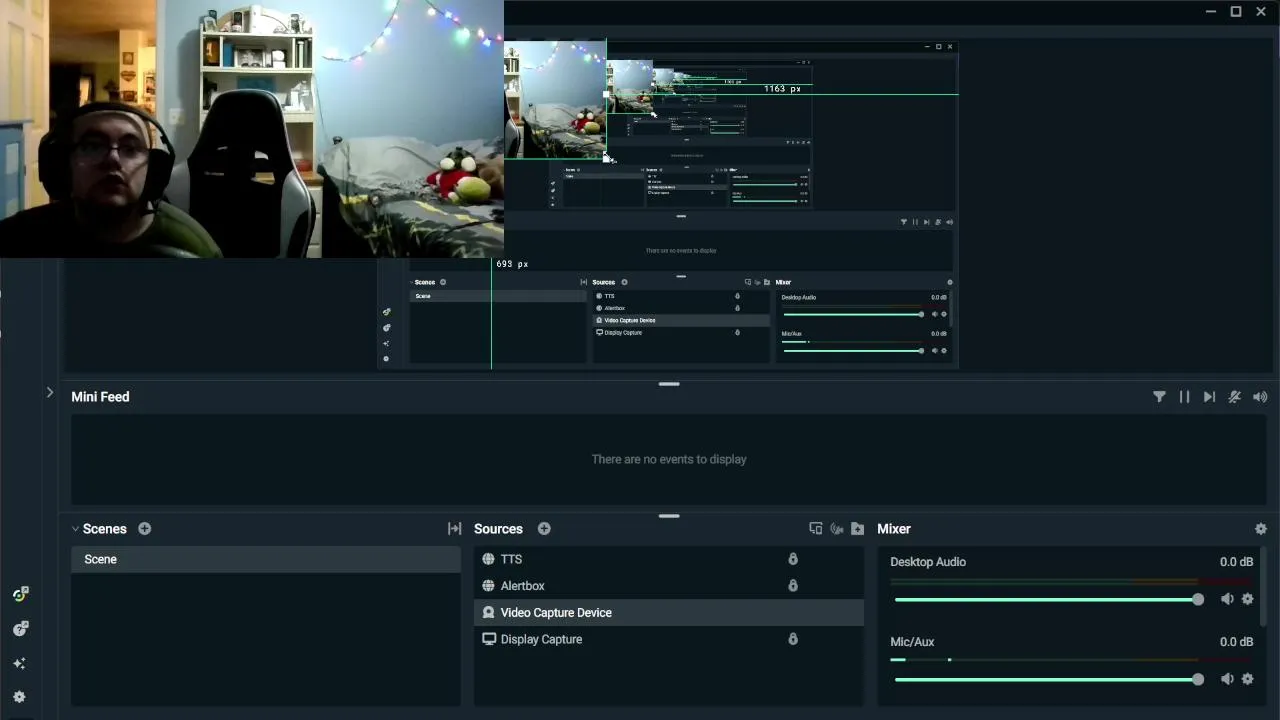Open Settings gear in left sidebar
The image size is (1280, 720).
20,697
